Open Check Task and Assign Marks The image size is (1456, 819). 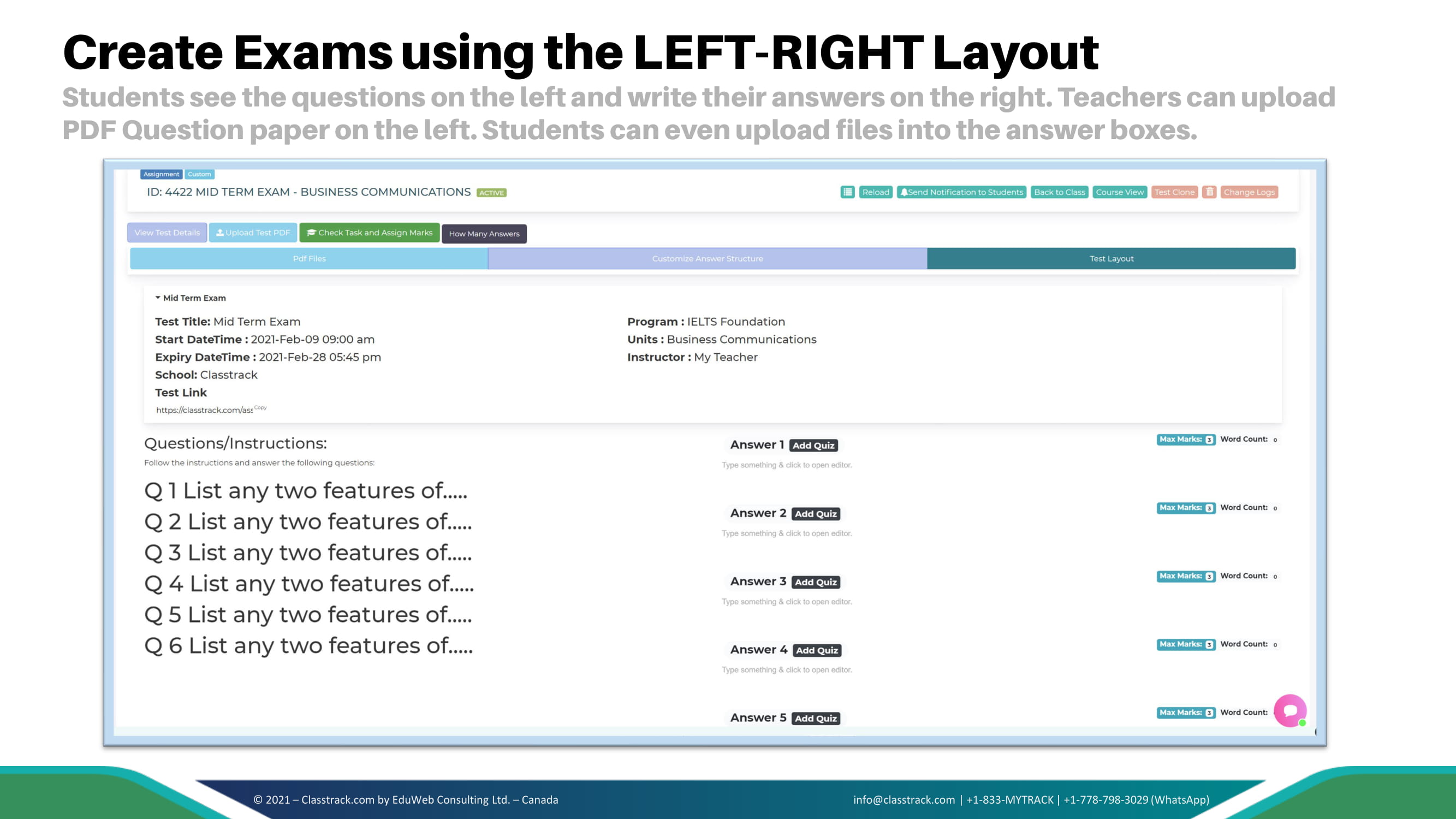tap(370, 232)
